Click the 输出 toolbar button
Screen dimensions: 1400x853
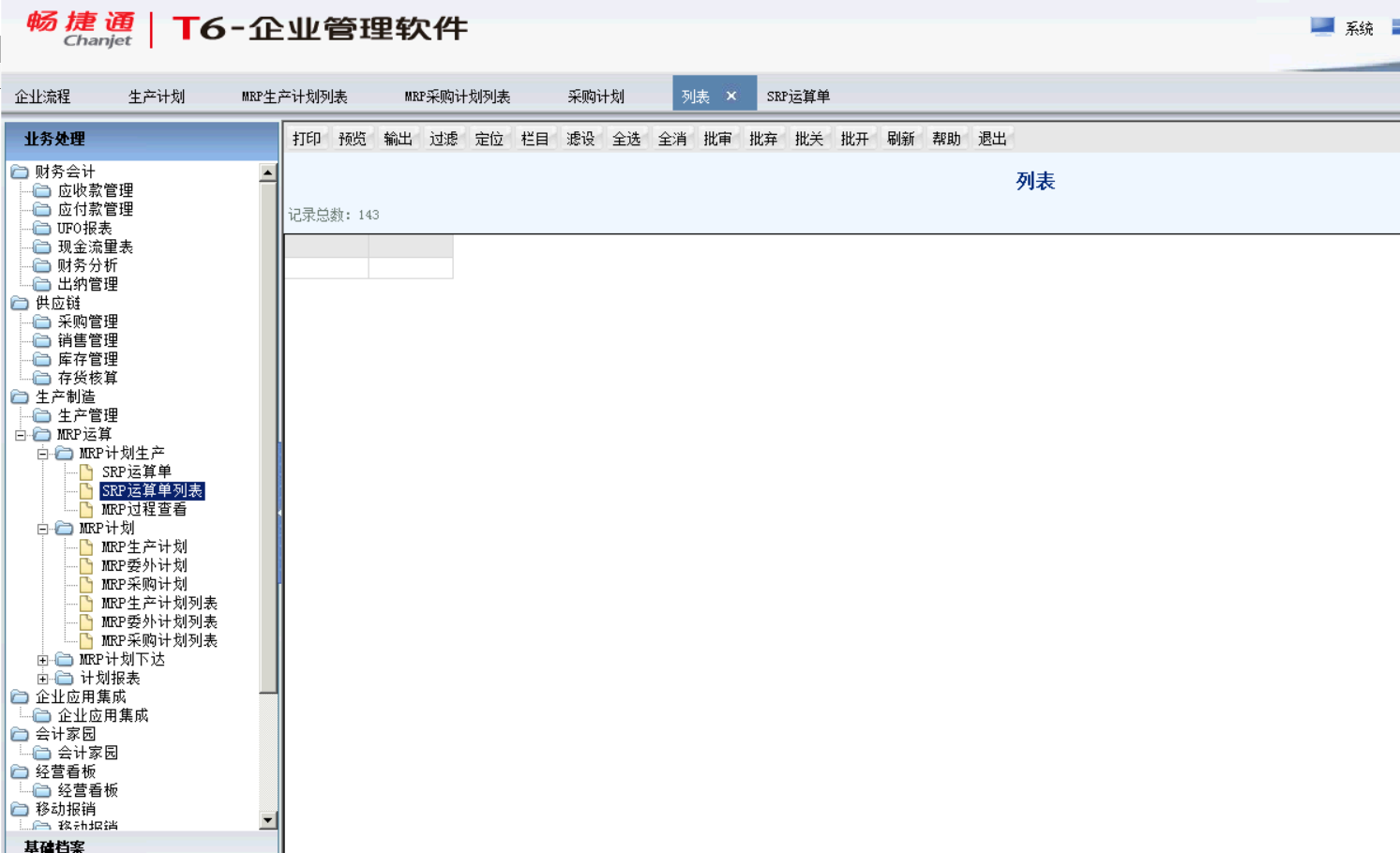coord(398,139)
